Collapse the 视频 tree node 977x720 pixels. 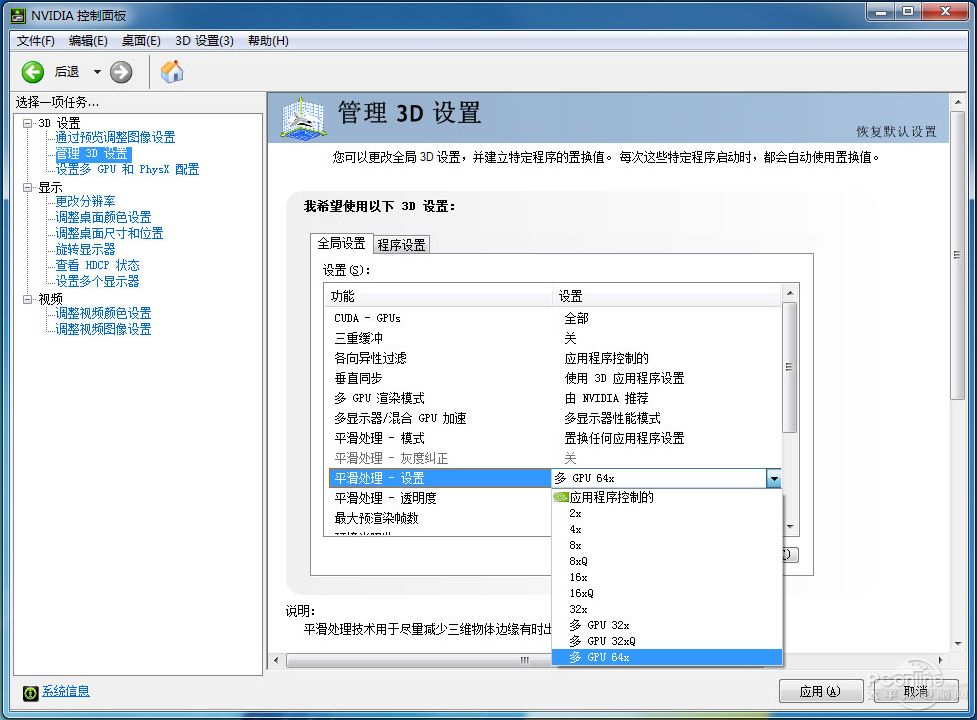(x=27, y=299)
